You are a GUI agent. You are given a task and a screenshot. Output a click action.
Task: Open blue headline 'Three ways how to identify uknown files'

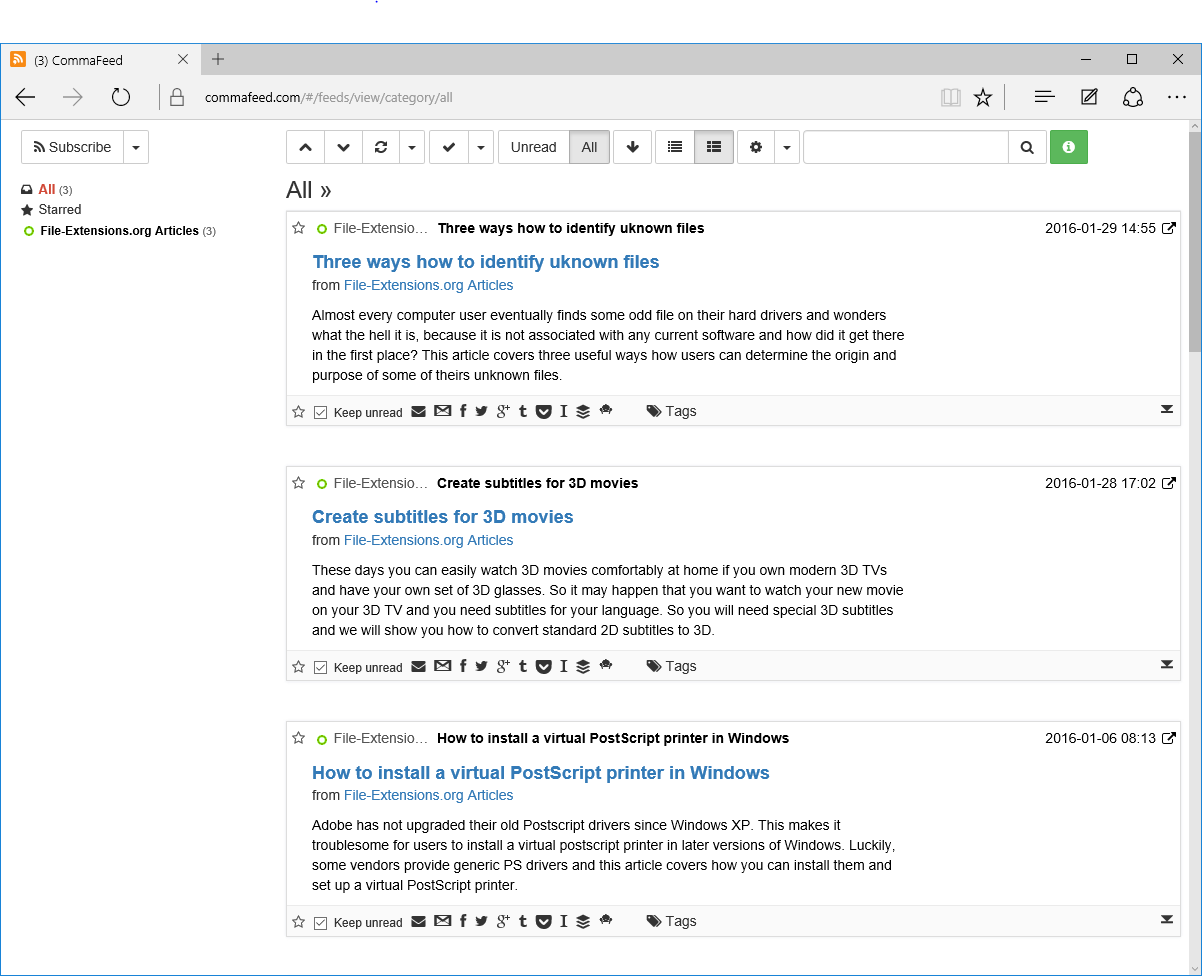coord(486,262)
